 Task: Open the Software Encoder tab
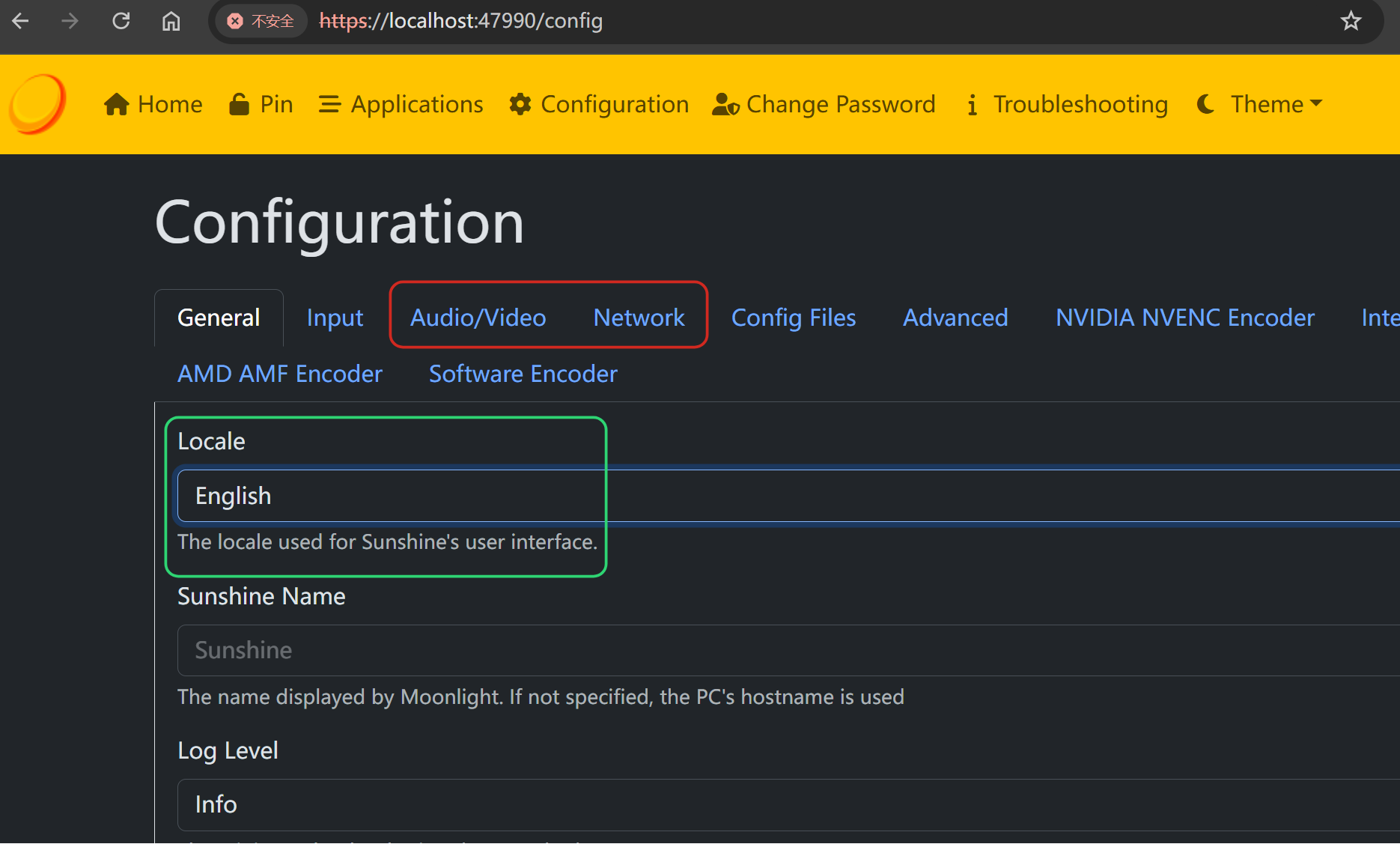[x=523, y=374]
